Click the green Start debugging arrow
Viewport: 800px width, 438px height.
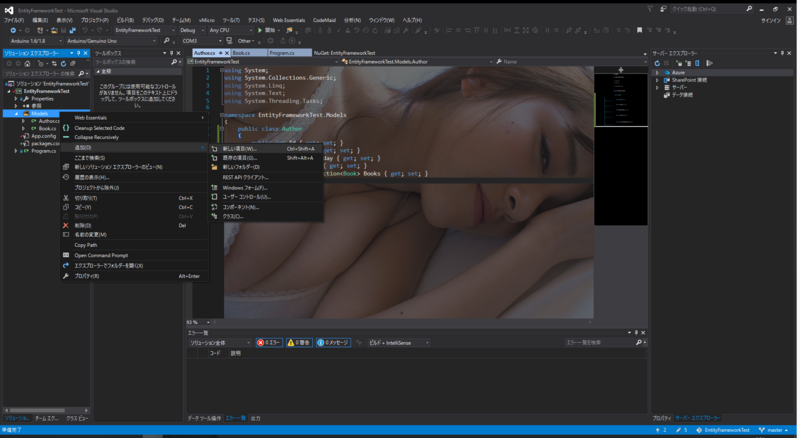tap(260, 30)
